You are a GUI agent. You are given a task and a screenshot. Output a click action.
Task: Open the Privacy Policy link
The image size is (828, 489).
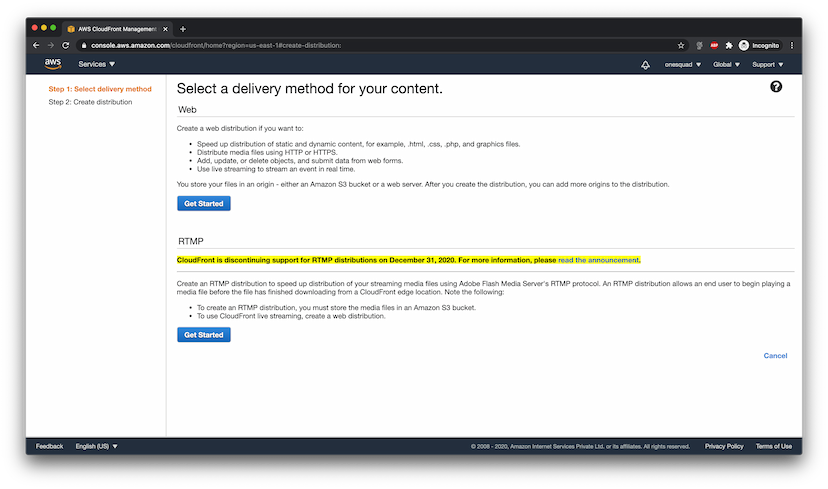pyautogui.click(x=724, y=446)
